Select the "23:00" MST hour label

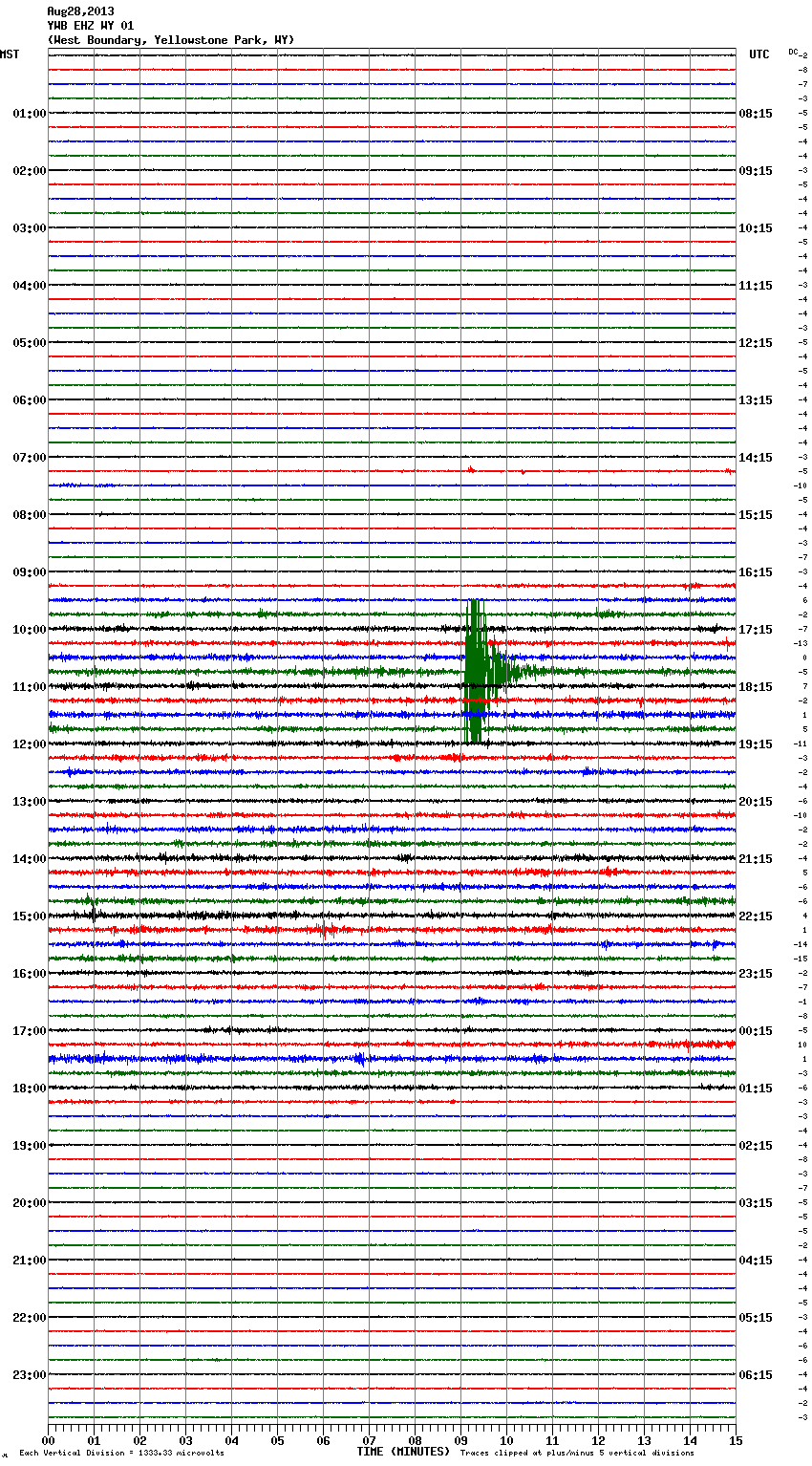pos(30,1375)
